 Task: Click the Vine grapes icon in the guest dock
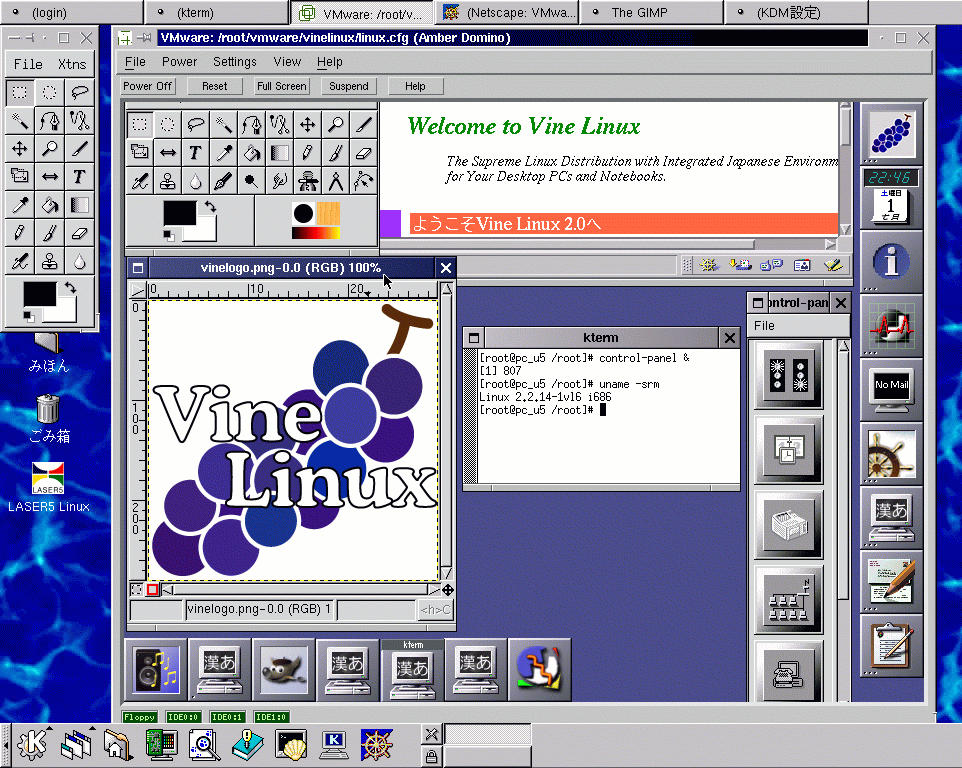point(891,134)
